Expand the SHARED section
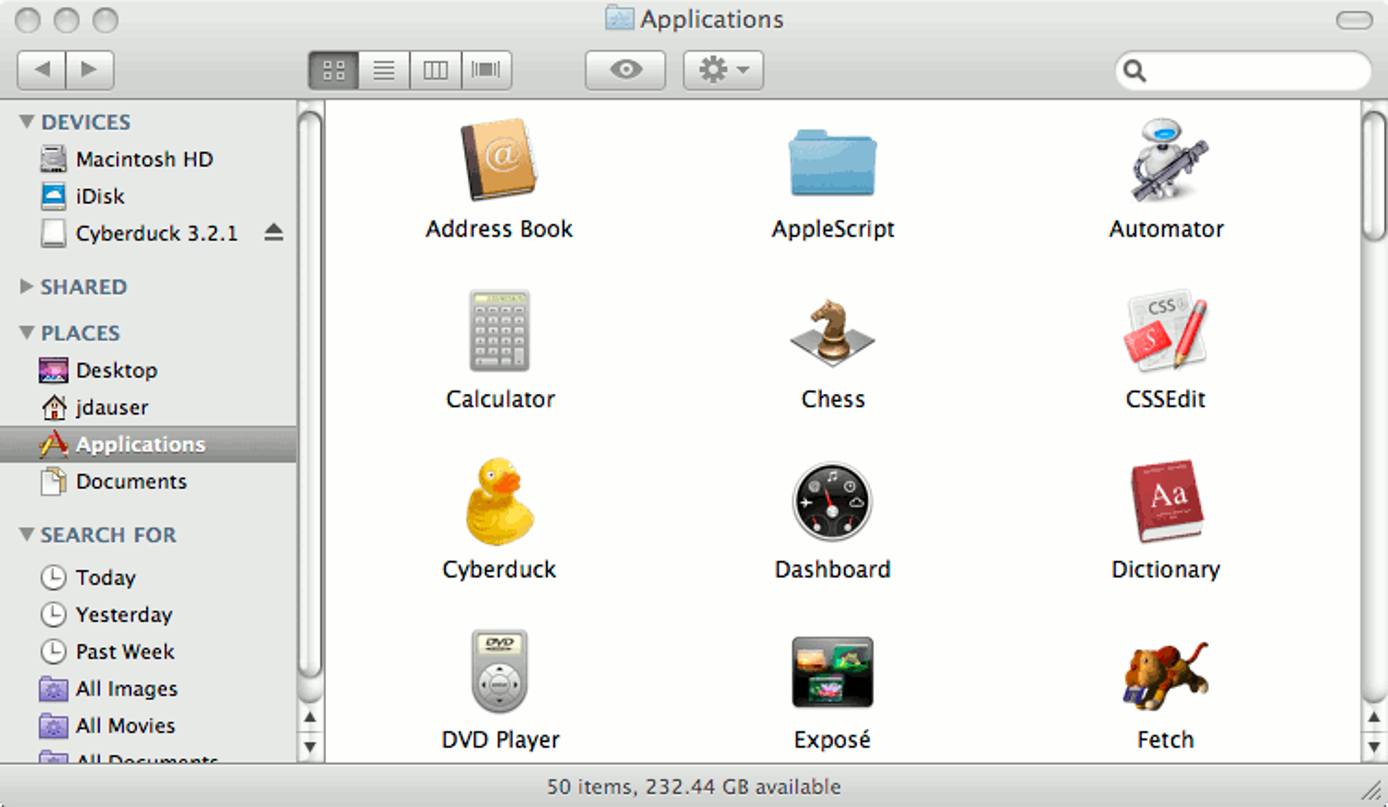 [x=27, y=287]
